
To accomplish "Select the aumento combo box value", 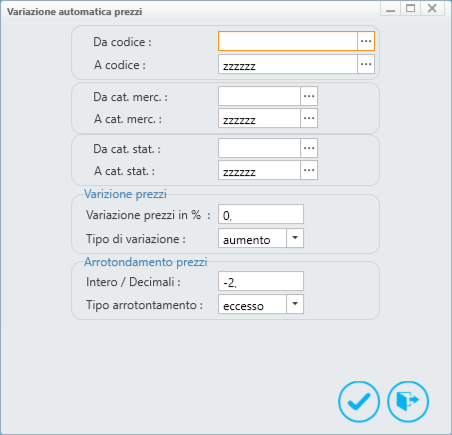I will [x=252, y=238].
